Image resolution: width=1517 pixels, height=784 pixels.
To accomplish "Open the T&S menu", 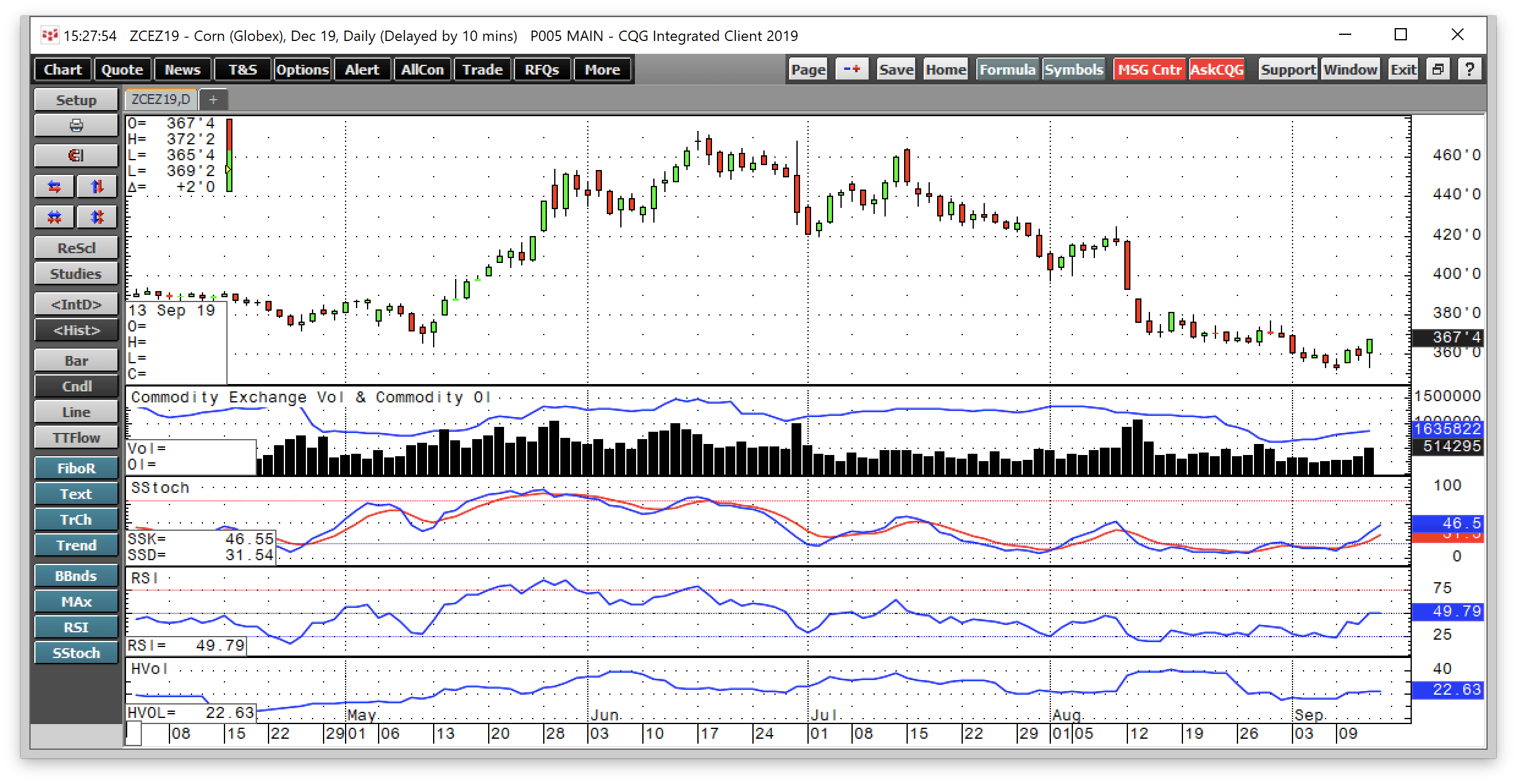I will [x=243, y=69].
